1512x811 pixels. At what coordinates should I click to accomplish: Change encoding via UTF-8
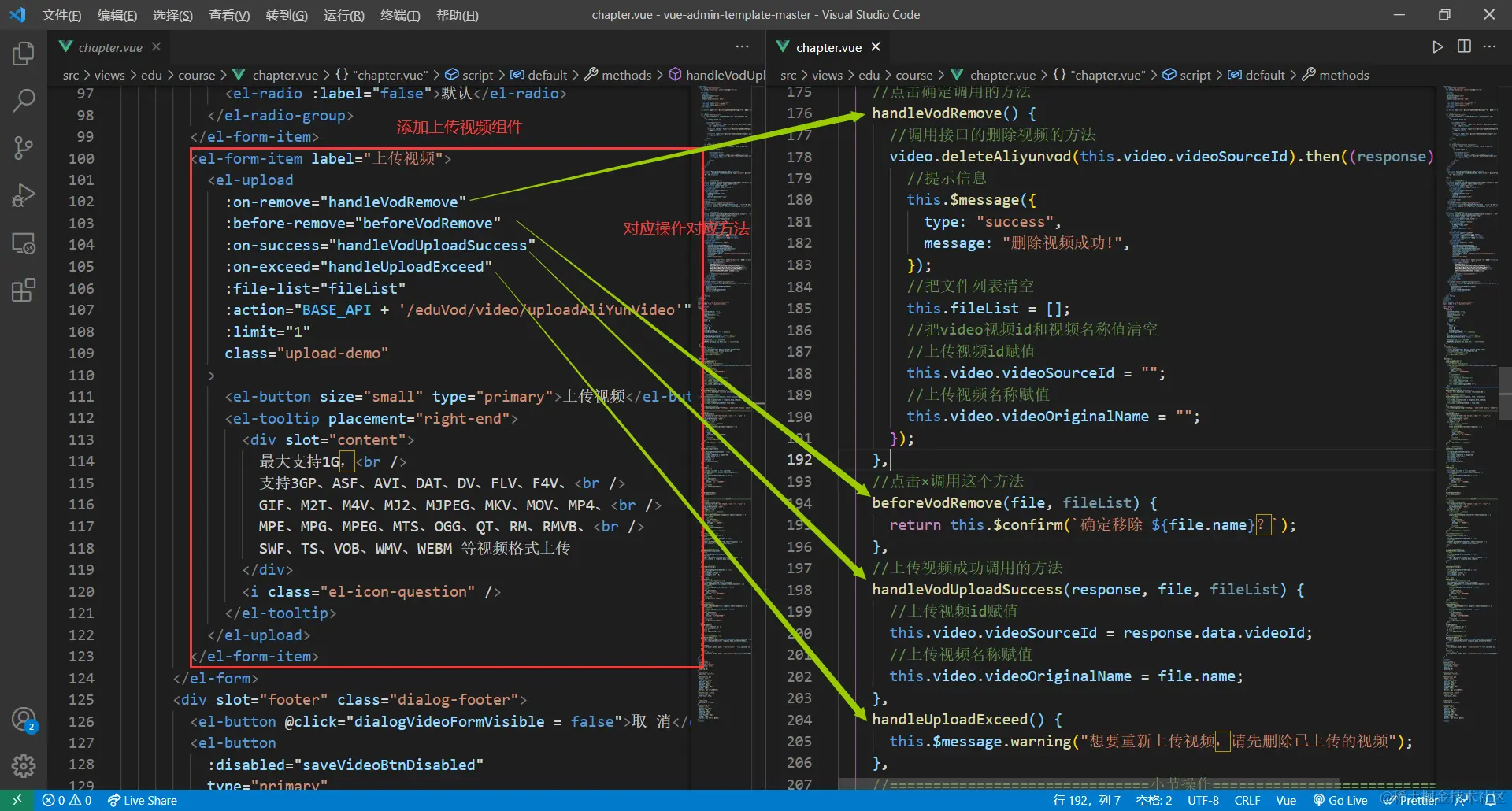point(1203,800)
